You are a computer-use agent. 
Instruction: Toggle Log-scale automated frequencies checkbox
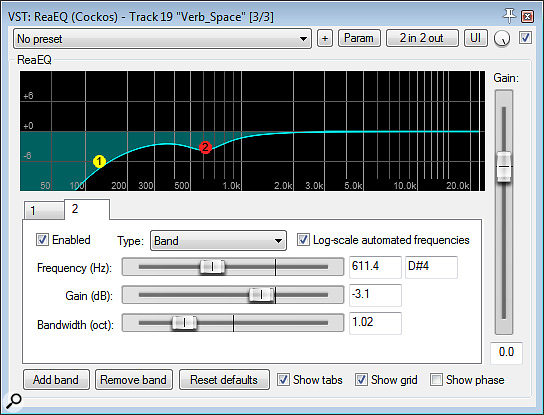coord(303,240)
